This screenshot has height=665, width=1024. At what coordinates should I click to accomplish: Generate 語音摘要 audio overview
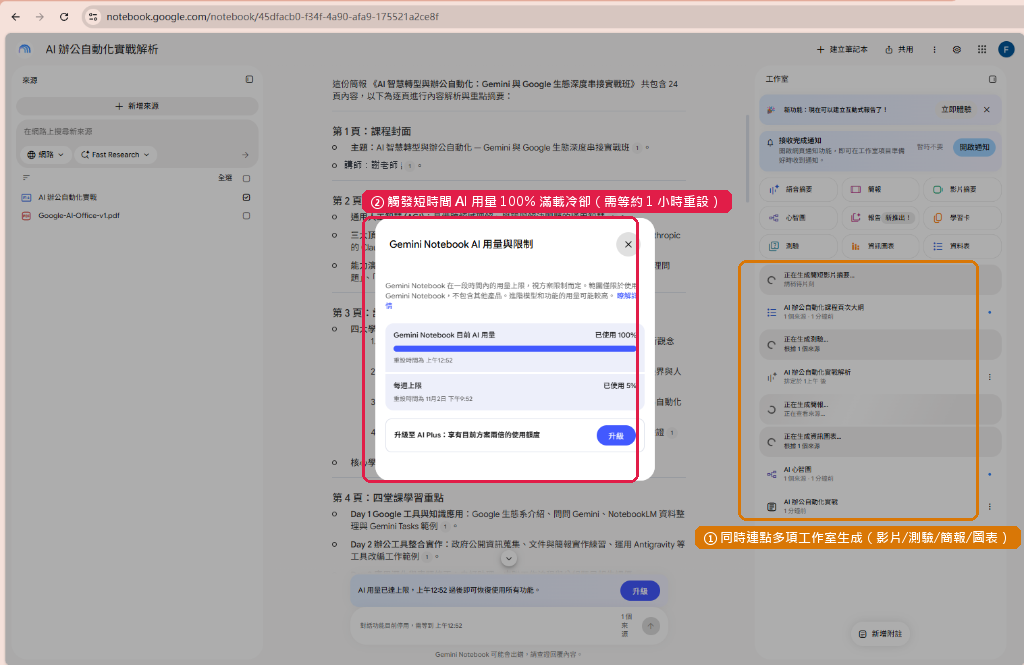click(799, 189)
